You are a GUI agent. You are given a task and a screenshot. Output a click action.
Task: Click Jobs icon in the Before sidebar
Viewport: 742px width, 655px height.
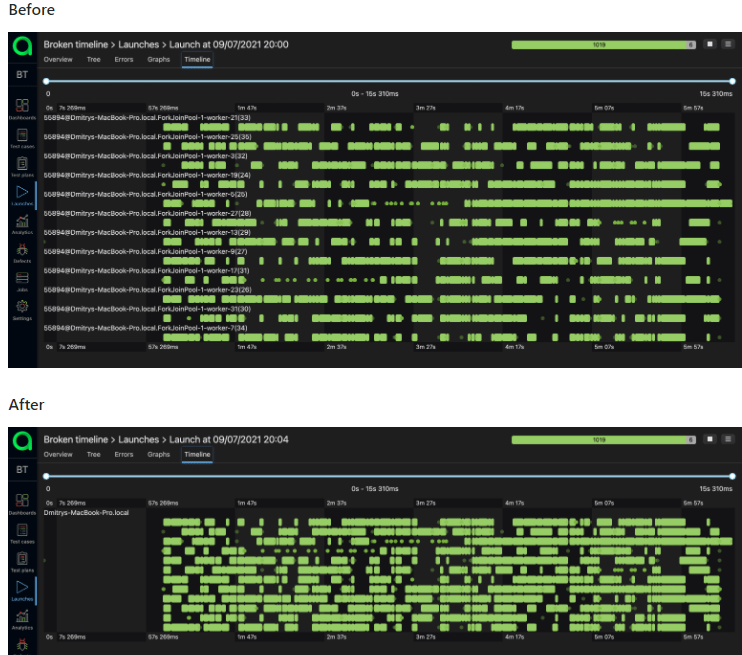(x=22, y=280)
